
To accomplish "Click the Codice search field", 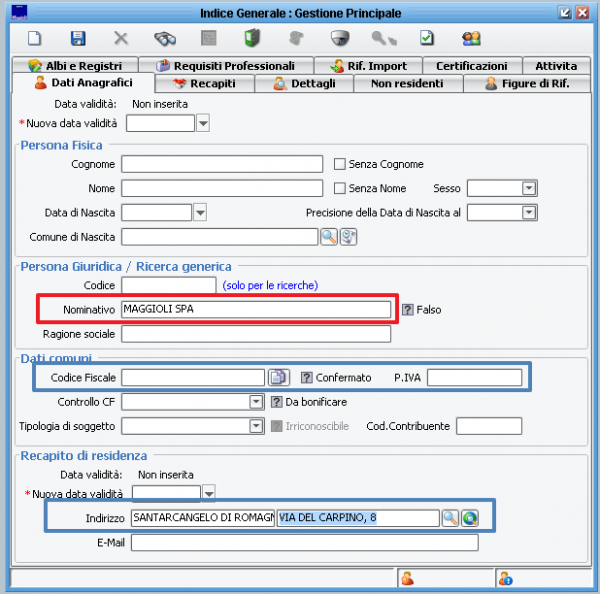I will point(169,285).
